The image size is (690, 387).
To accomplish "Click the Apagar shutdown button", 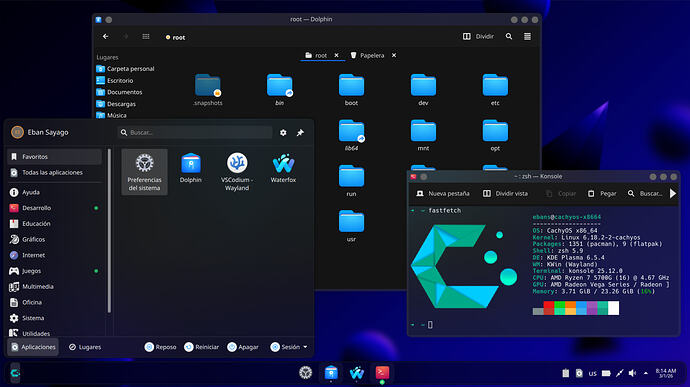I will tap(242, 347).
